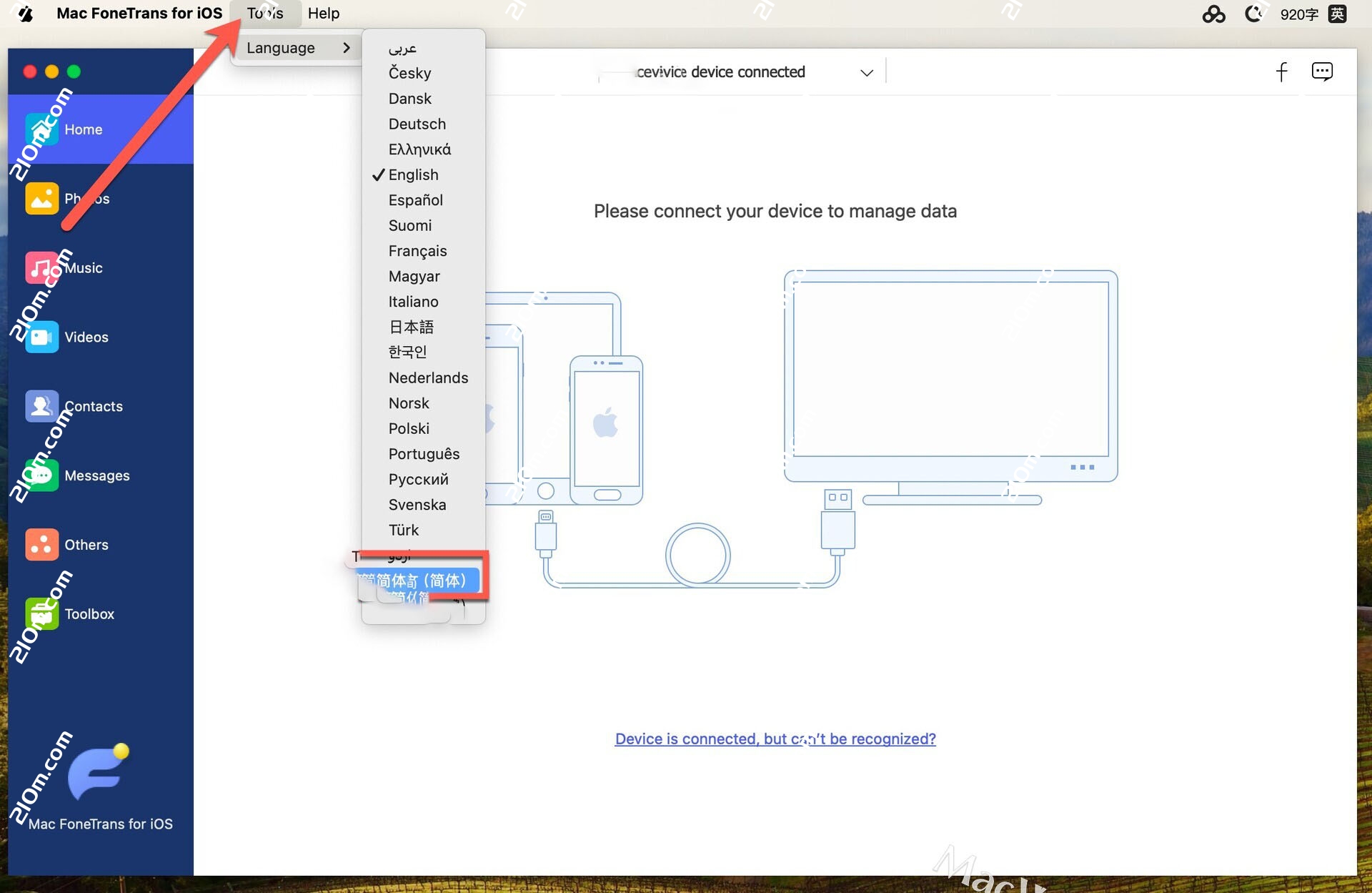Viewport: 1372px width, 893px height.
Task: Open the 简体中文 language option
Action: [x=418, y=581]
